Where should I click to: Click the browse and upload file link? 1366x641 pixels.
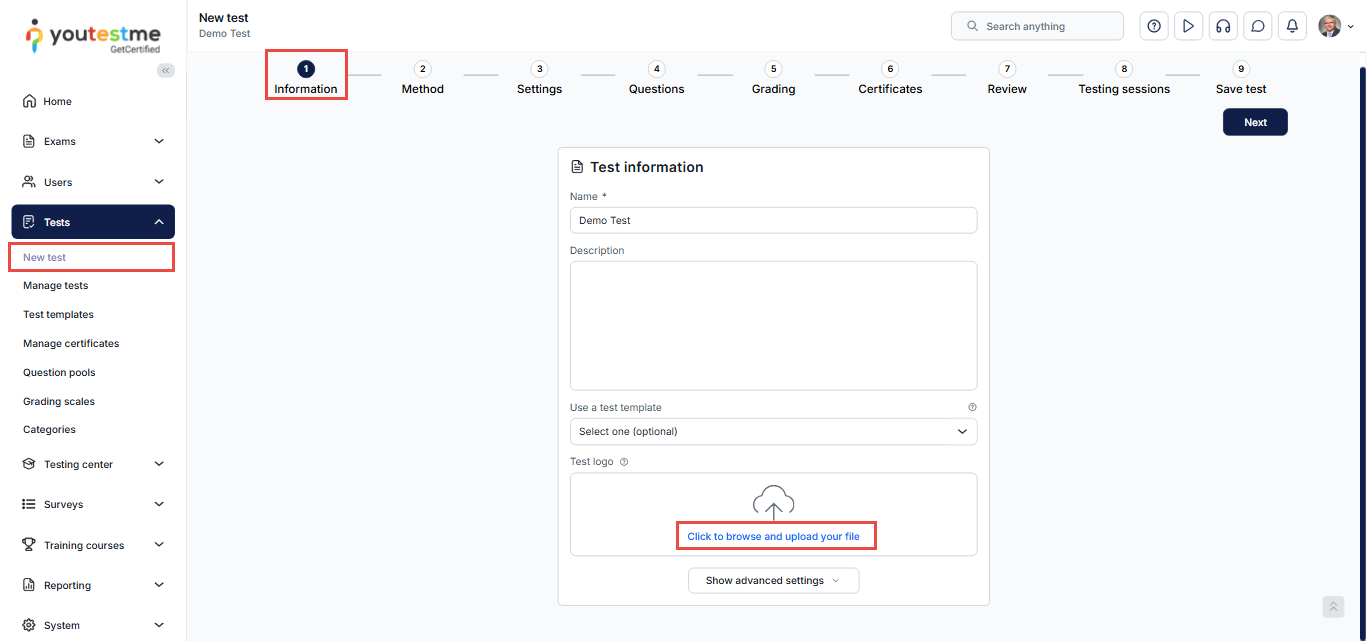tap(773, 537)
